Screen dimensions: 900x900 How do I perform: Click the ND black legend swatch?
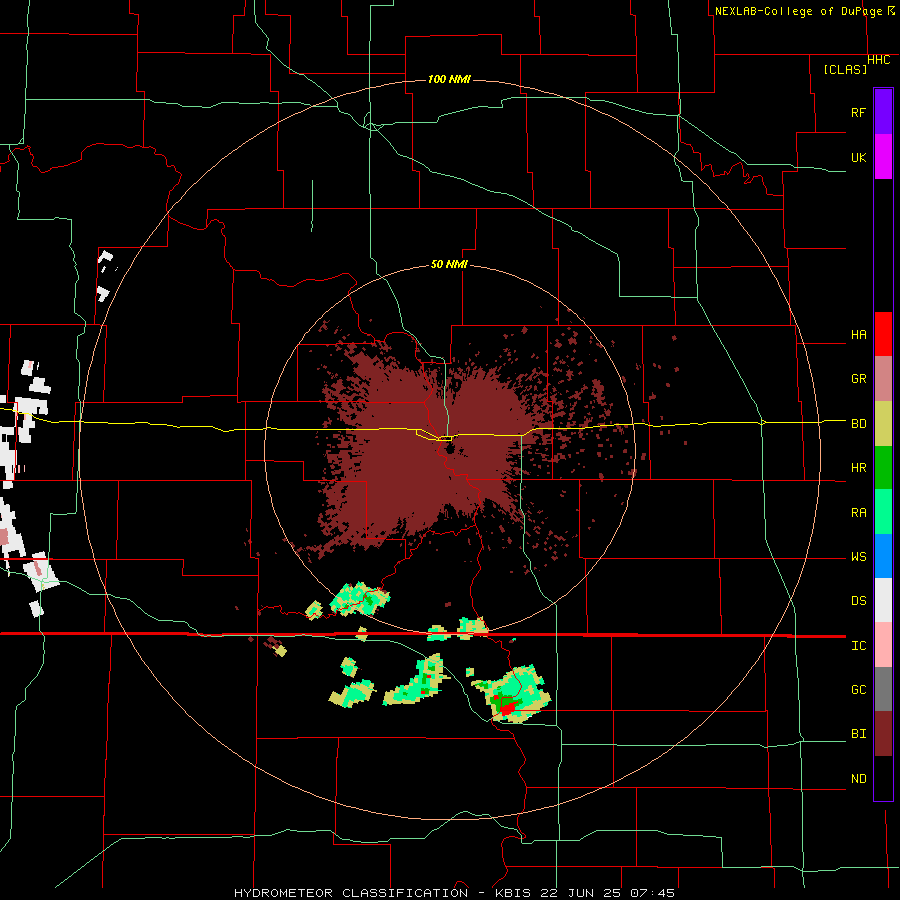point(883,778)
